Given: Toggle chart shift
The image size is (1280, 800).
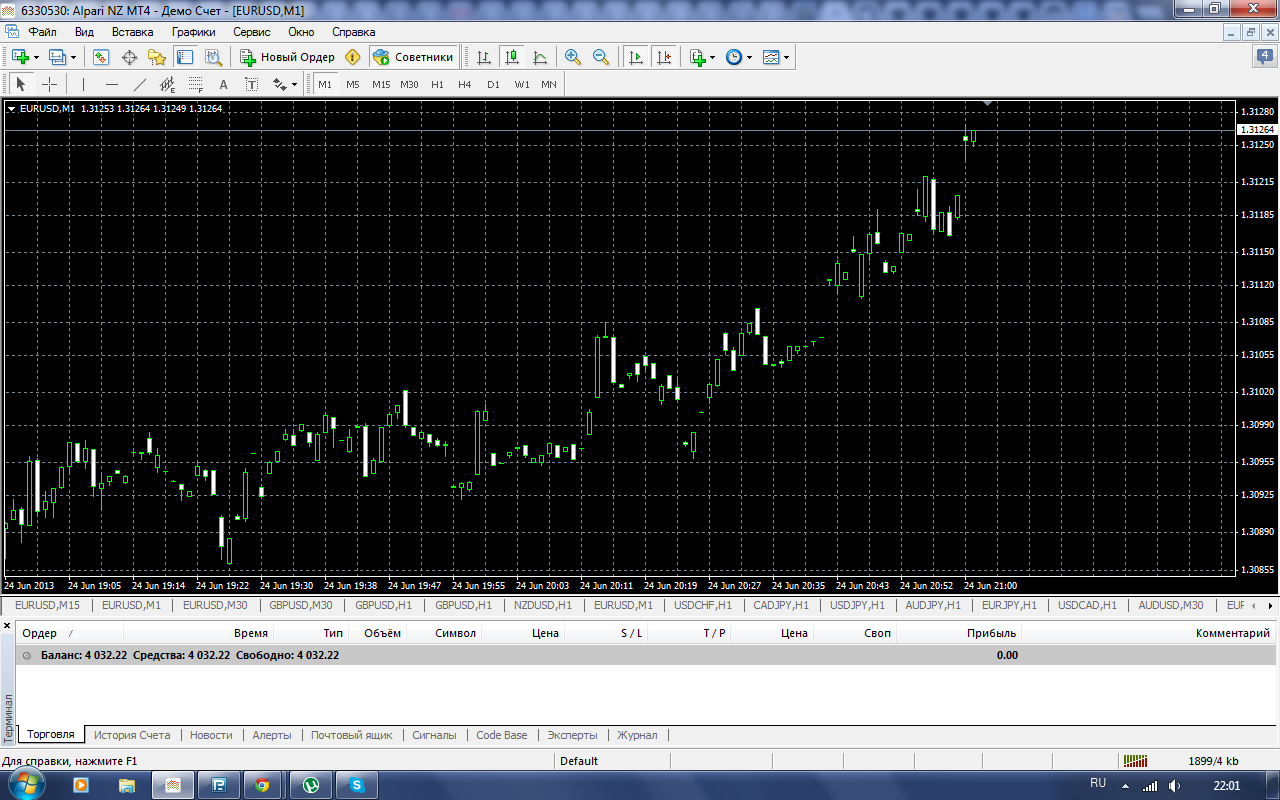Looking at the screenshot, I should (663, 57).
